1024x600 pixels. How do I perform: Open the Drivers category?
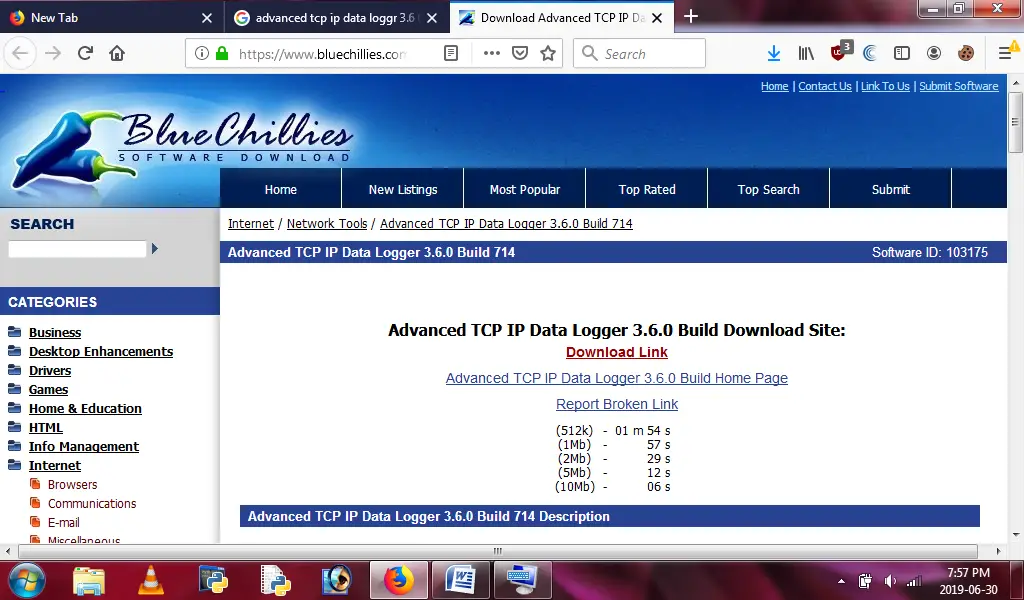point(50,370)
